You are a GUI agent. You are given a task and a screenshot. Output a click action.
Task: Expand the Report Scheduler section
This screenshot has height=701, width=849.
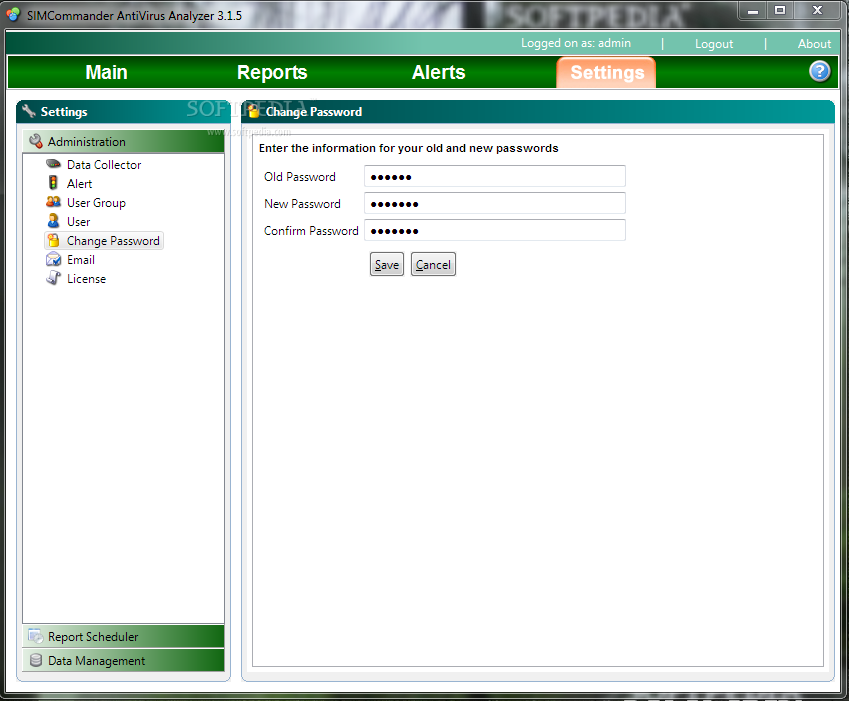pos(123,637)
